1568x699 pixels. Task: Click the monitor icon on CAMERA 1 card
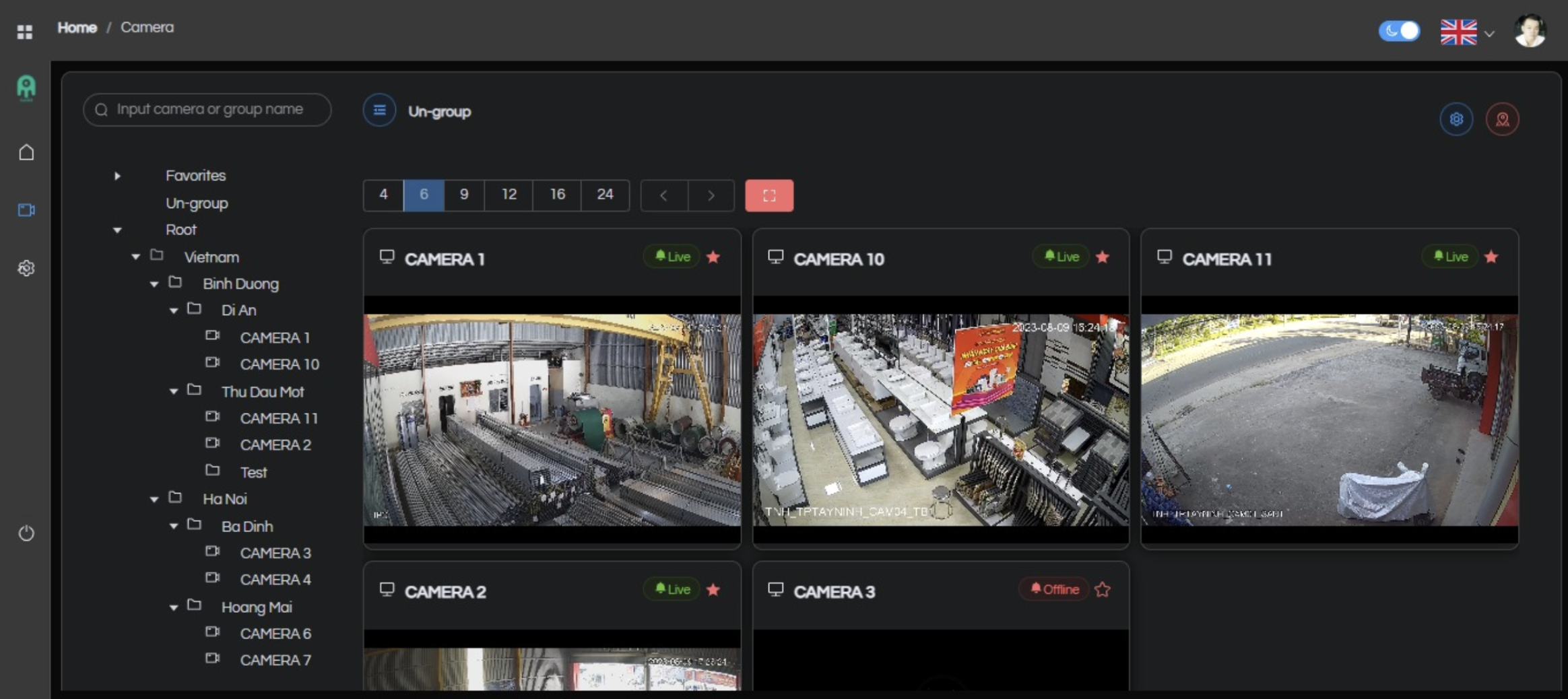387,257
